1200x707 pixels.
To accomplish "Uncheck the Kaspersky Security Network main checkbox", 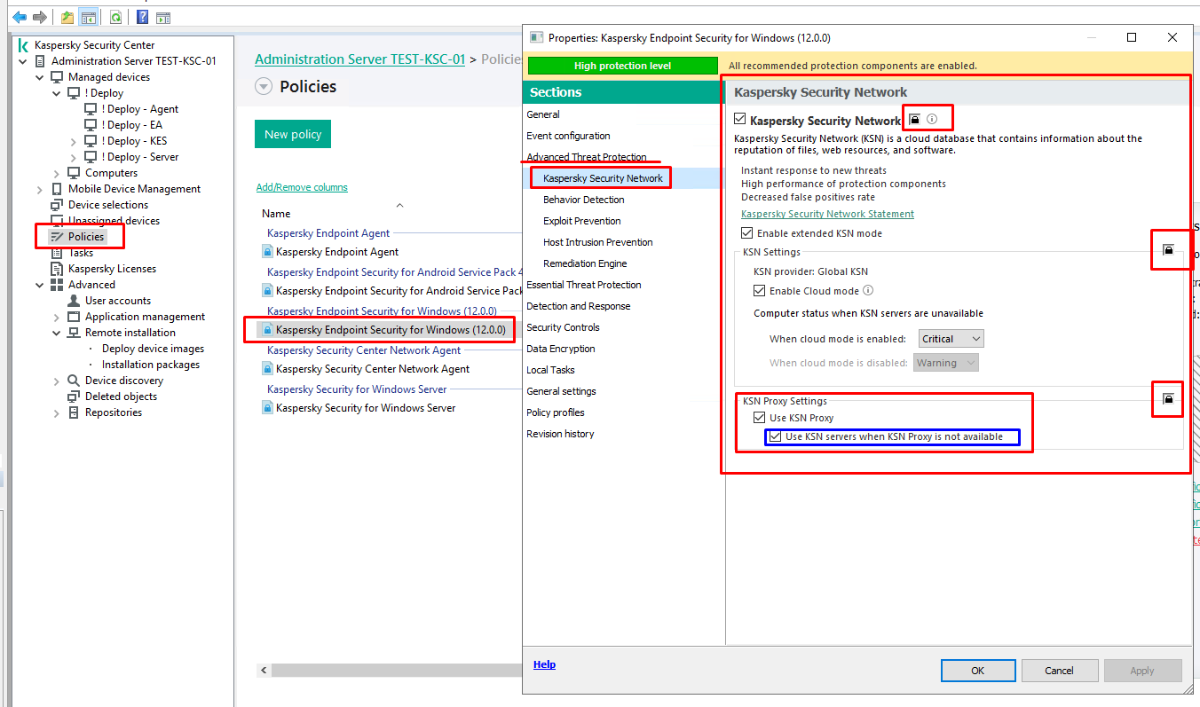I will [740, 119].
